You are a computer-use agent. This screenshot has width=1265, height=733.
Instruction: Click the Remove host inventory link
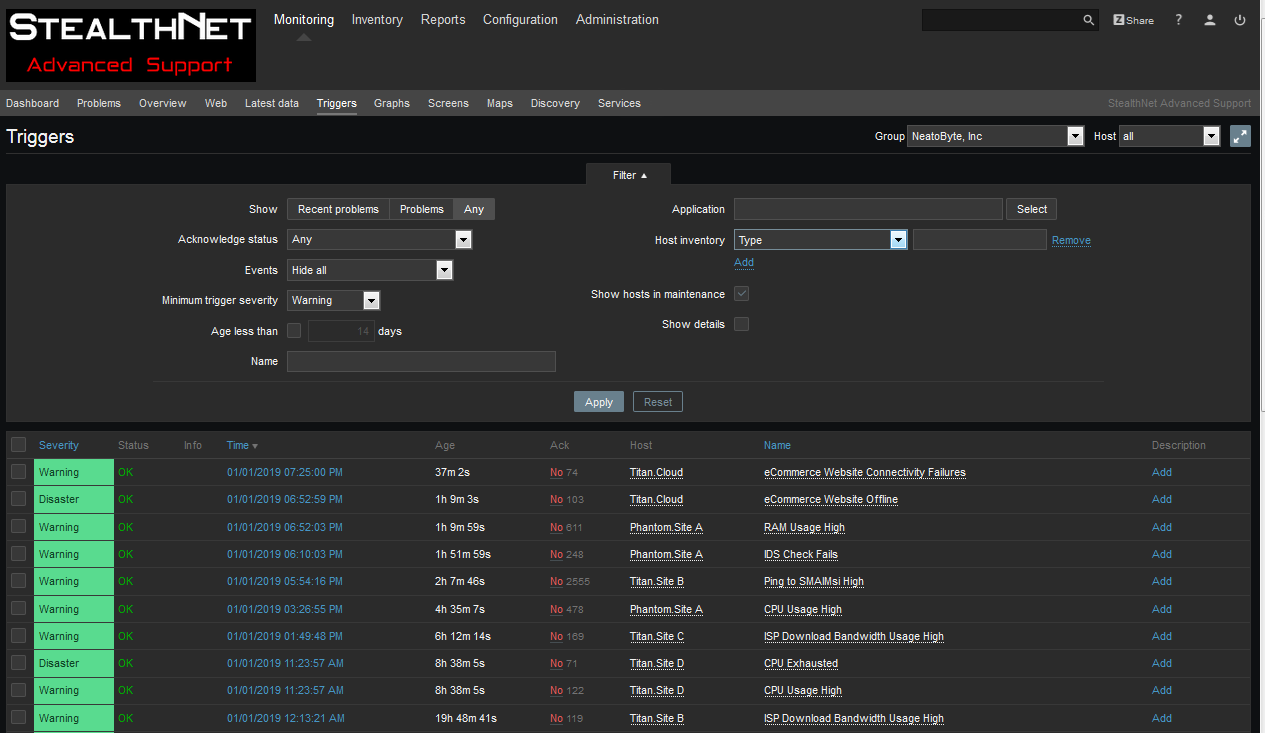pos(1071,240)
